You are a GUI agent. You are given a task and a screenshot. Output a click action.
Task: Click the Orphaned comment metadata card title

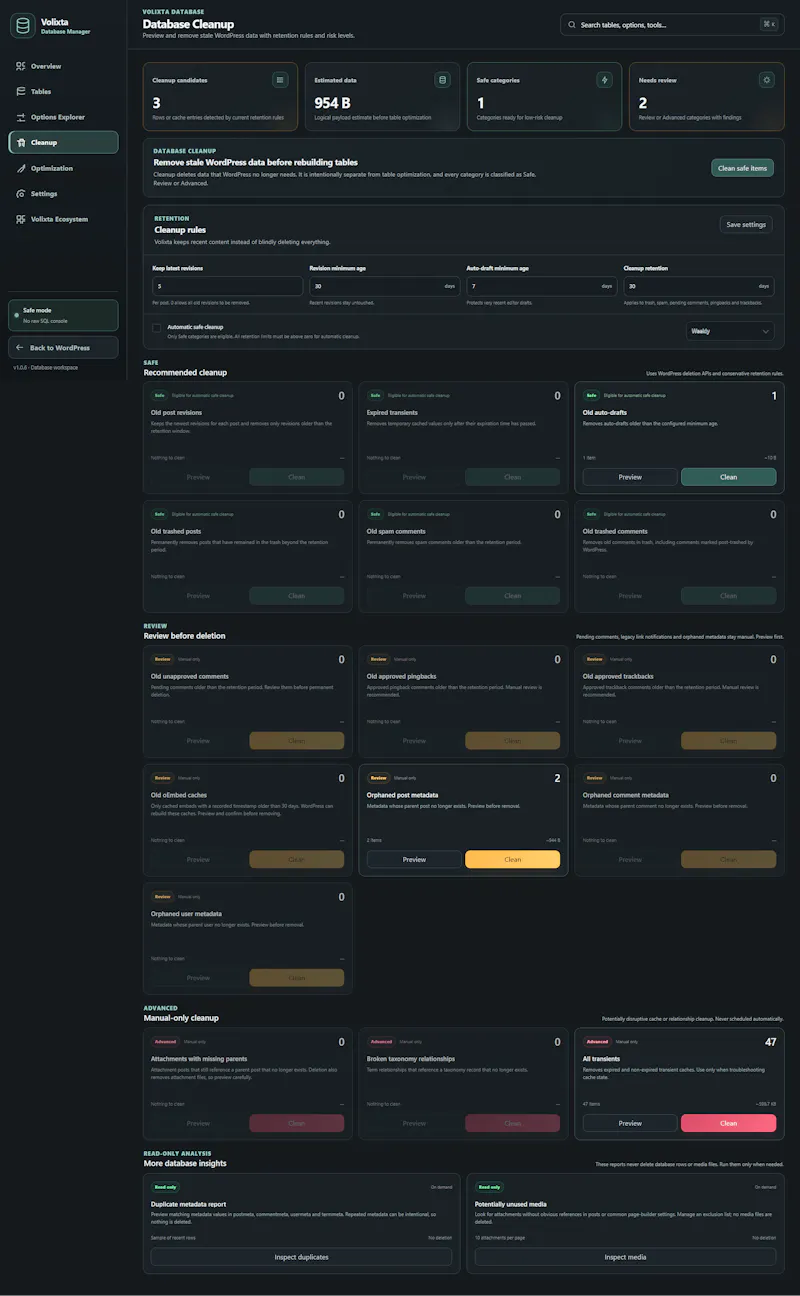point(626,794)
